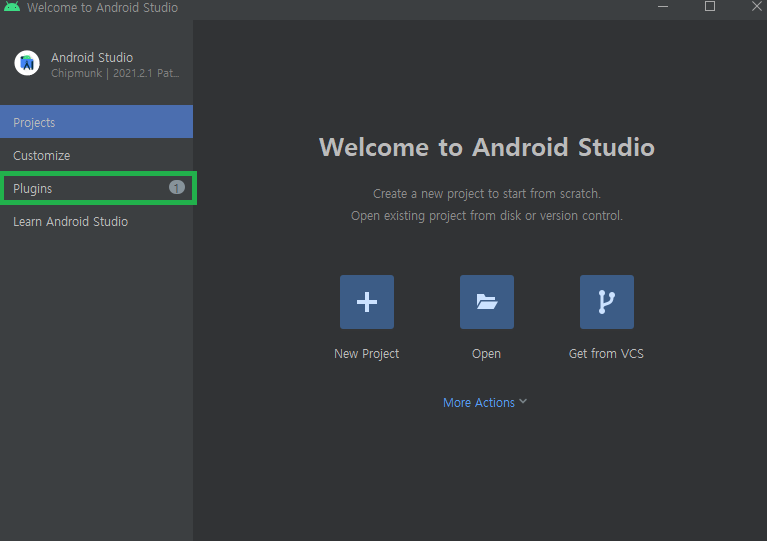Image resolution: width=767 pixels, height=541 pixels.
Task: Open Learn Android Studio section
Action: 96,222
